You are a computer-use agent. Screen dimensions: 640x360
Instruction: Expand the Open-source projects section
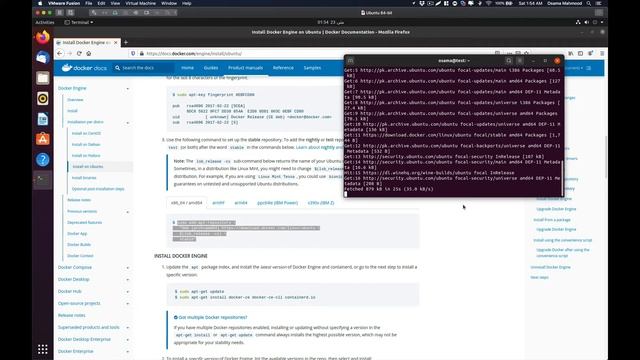127,304
